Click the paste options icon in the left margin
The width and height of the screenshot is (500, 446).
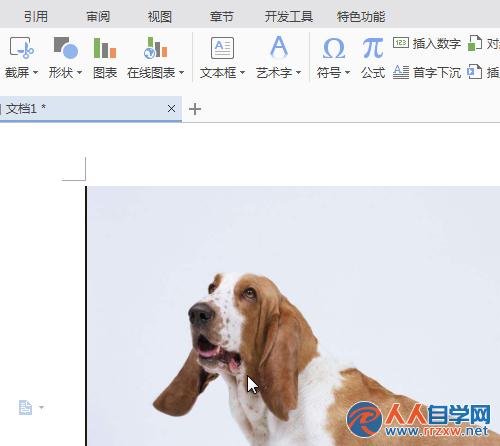(x=25, y=407)
